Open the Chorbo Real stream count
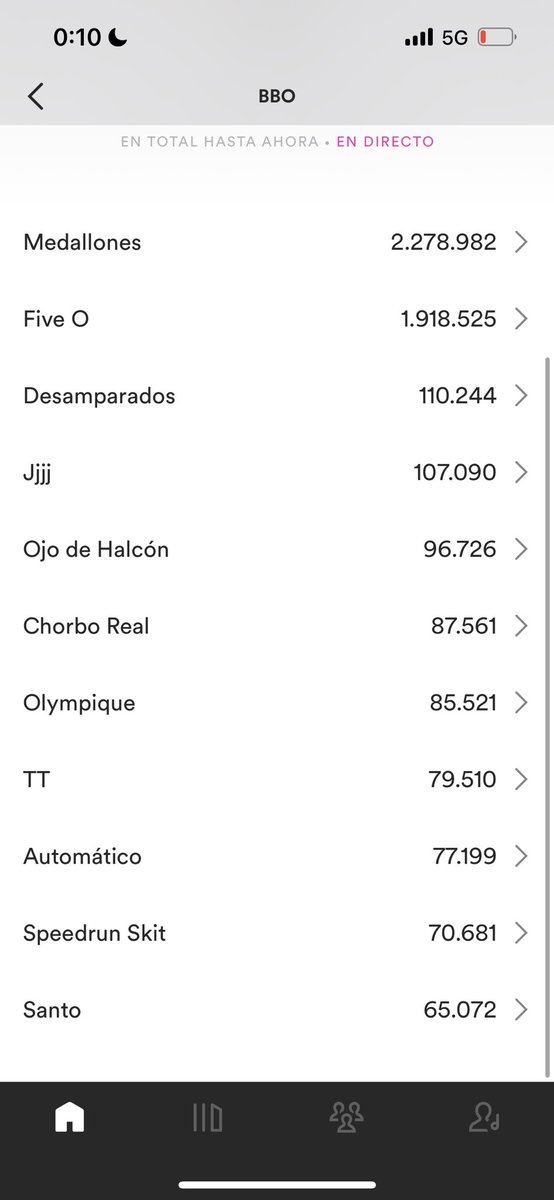 tap(463, 626)
